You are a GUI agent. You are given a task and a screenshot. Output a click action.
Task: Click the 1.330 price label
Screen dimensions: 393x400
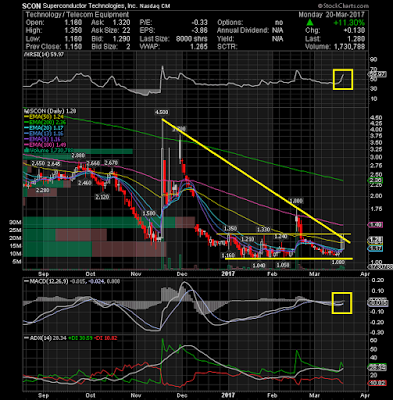[263, 229]
